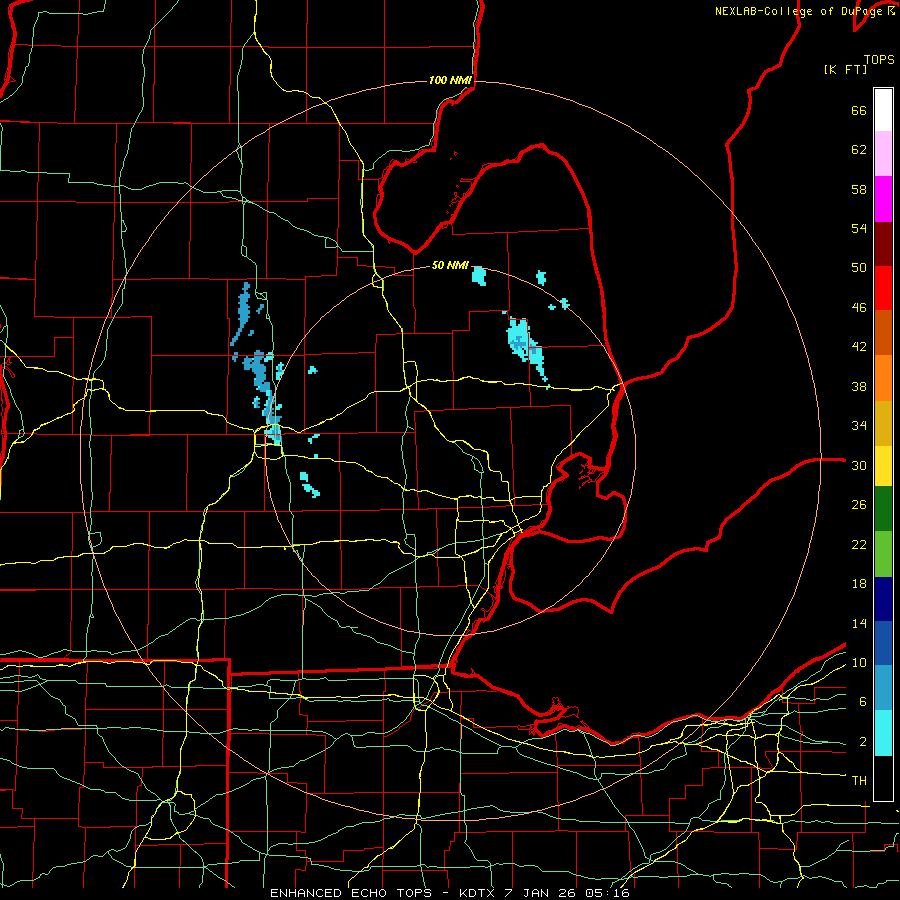The image size is (900, 900).
Task: Click the light orange legend swatch
Action: (x=883, y=378)
